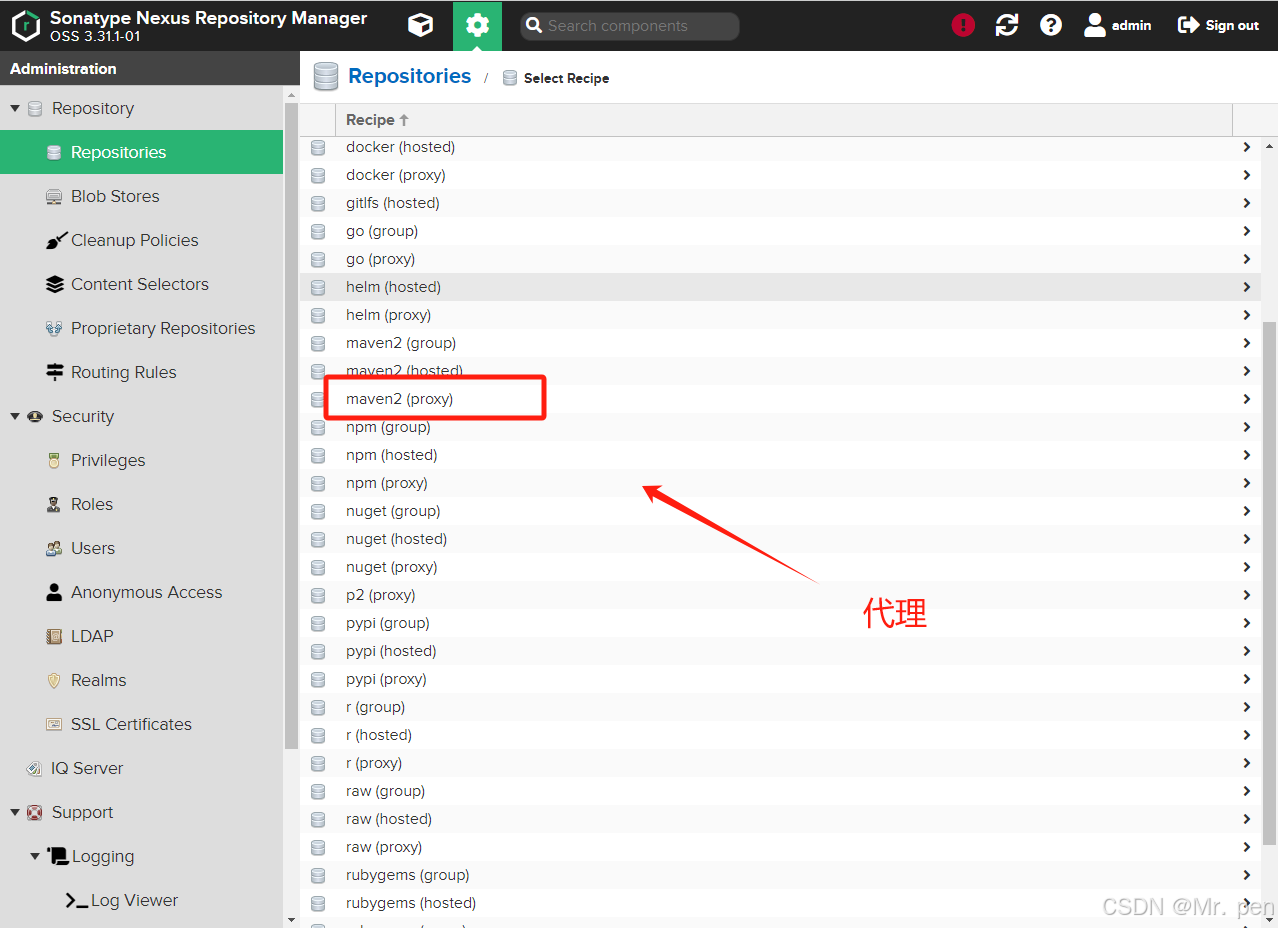1278x928 pixels.
Task: Select the maven2 (proxy) recipe
Action: pyautogui.click(x=781, y=399)
